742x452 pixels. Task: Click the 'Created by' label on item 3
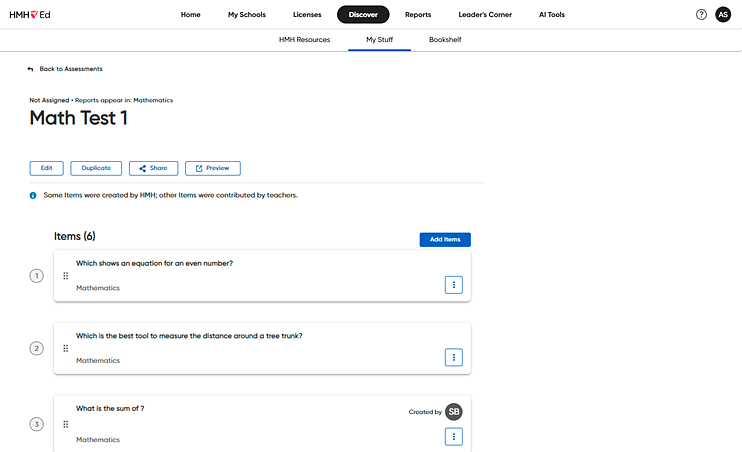coord(425,412)
